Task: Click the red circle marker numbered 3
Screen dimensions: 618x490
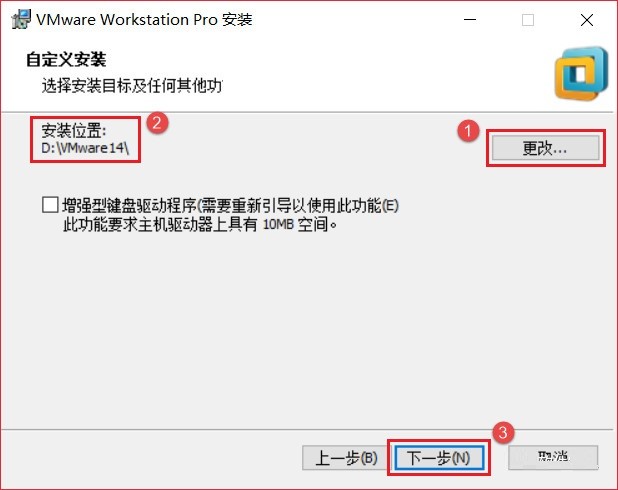Action: tap(503, 433)
